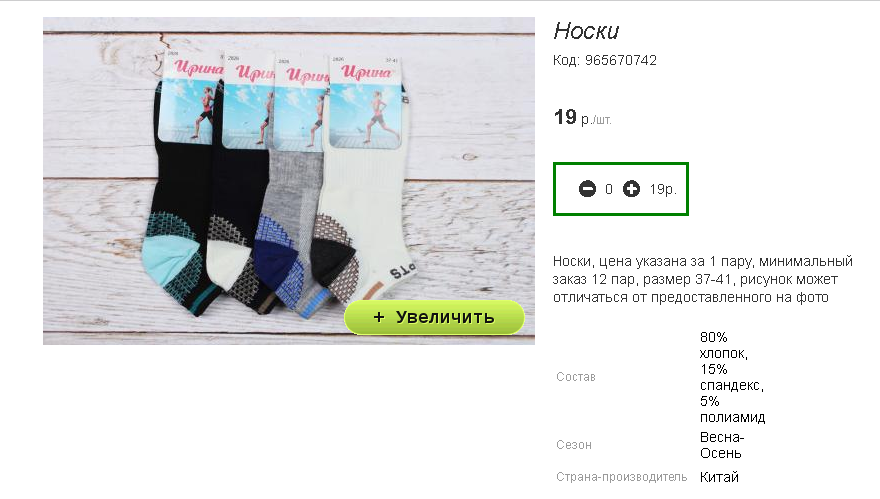Image resolution: width=880 pixels, height=499 pixels.
Task: Select the quantity value 0 field
Action: pos(609,190)
